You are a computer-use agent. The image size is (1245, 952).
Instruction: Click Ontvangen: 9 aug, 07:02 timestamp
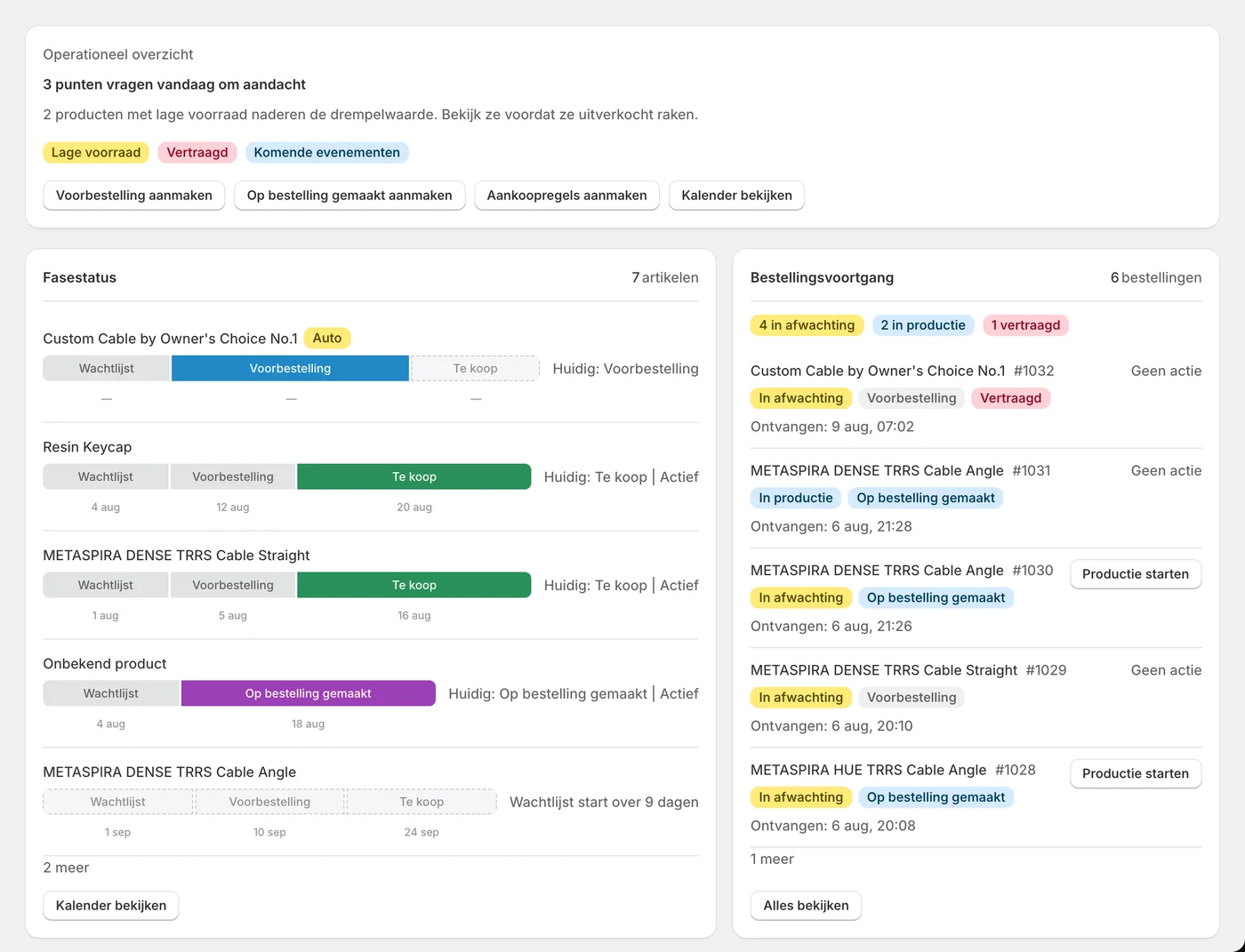coord(832,427)
